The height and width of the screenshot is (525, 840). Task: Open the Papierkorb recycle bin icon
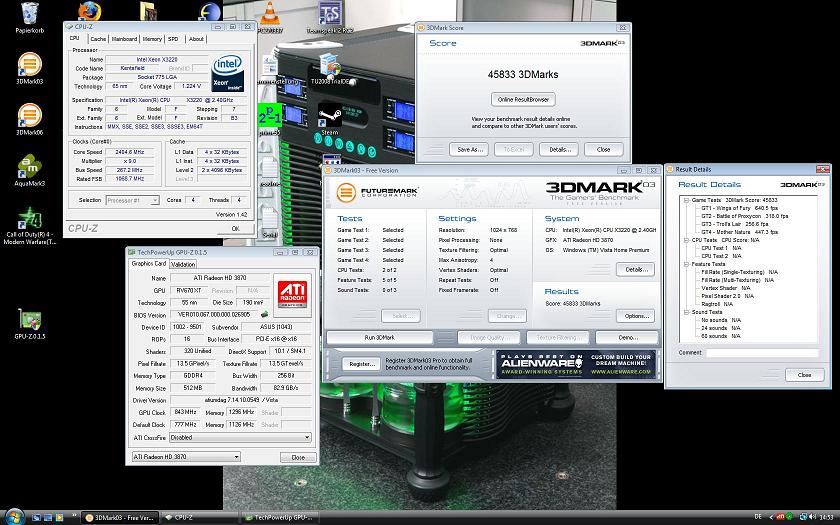click(x=29, y=18)
